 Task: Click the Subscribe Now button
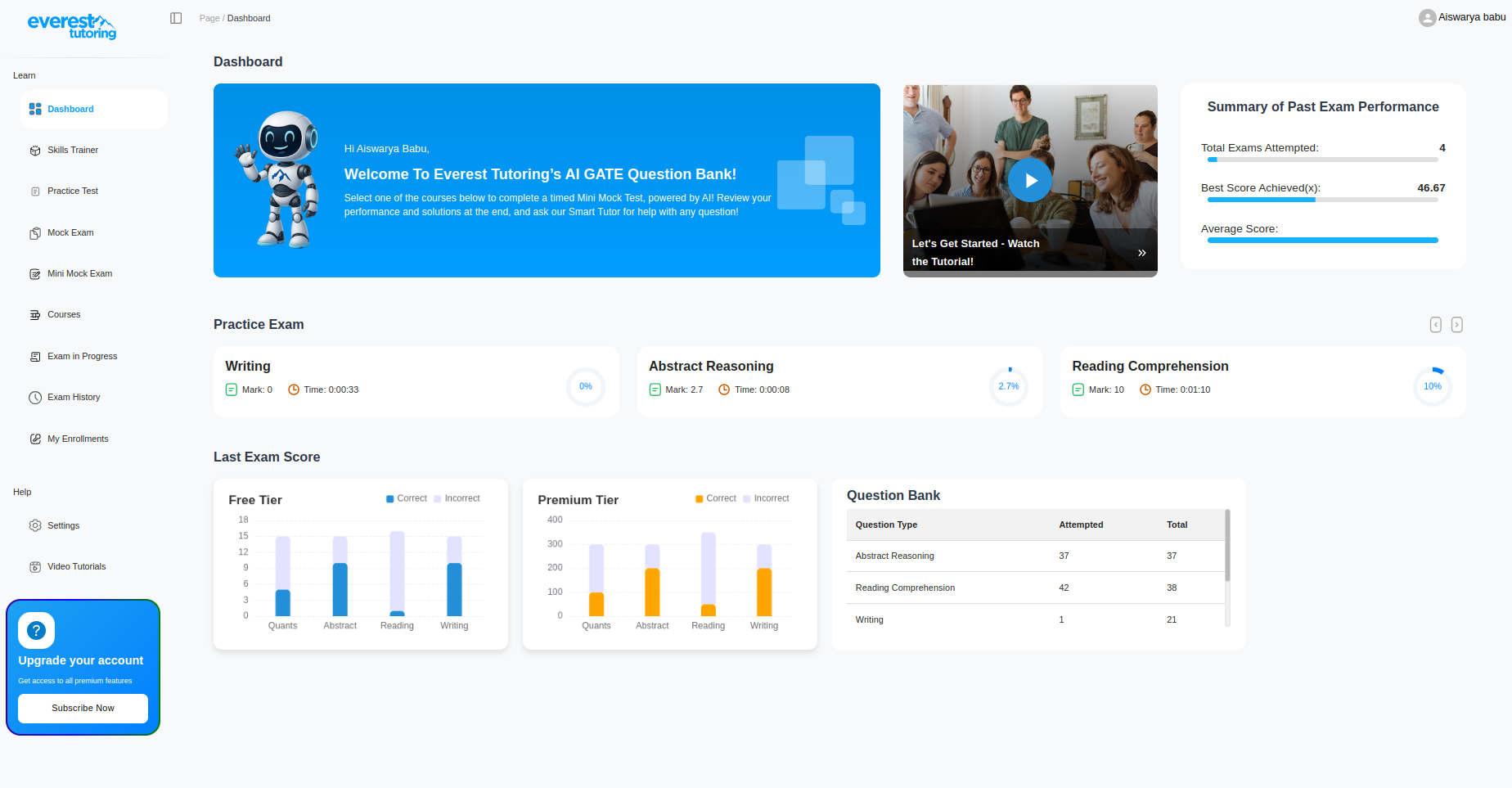tap(83, 709)
